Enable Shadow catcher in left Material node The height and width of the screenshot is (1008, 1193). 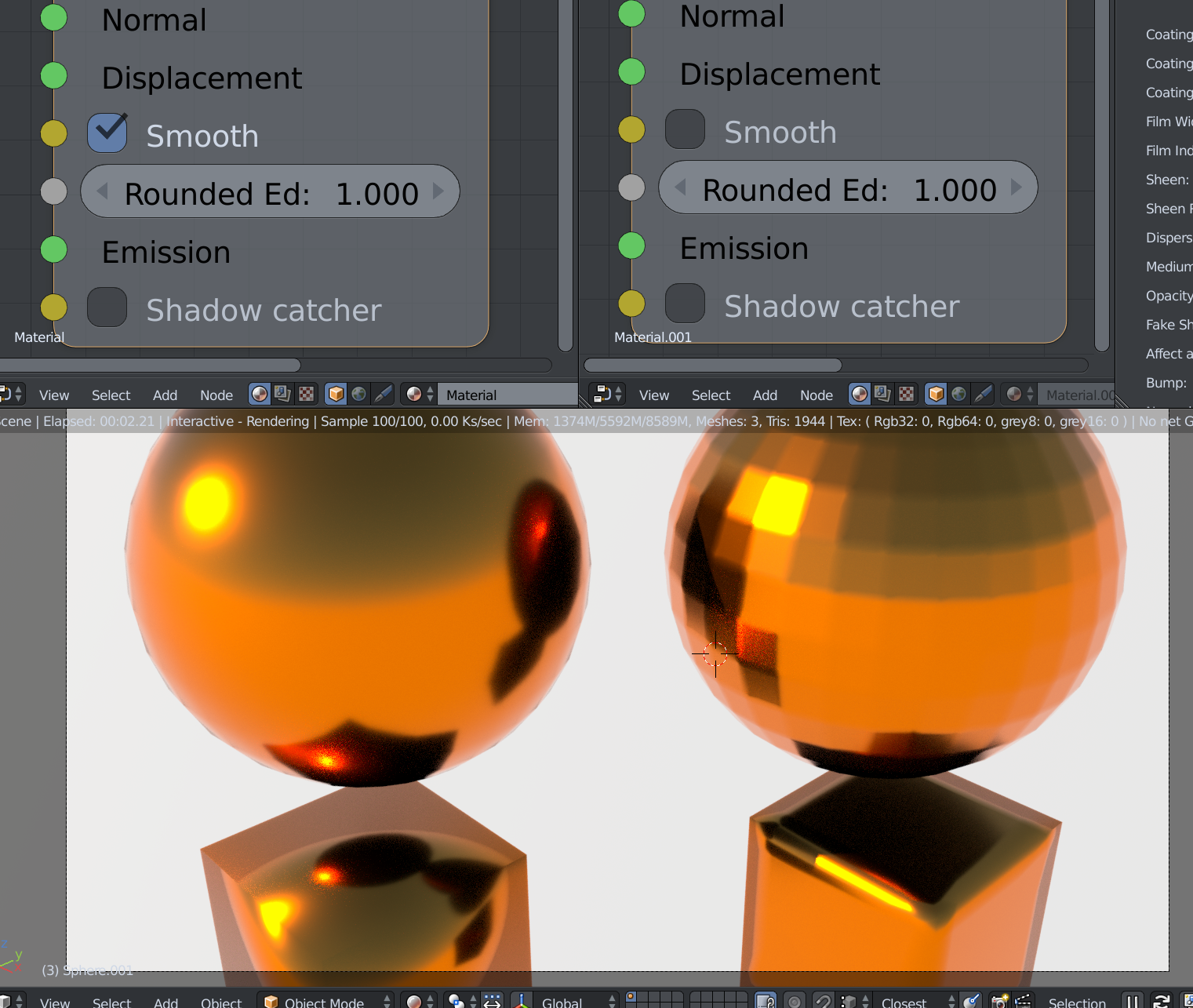[x=107, y=307]
